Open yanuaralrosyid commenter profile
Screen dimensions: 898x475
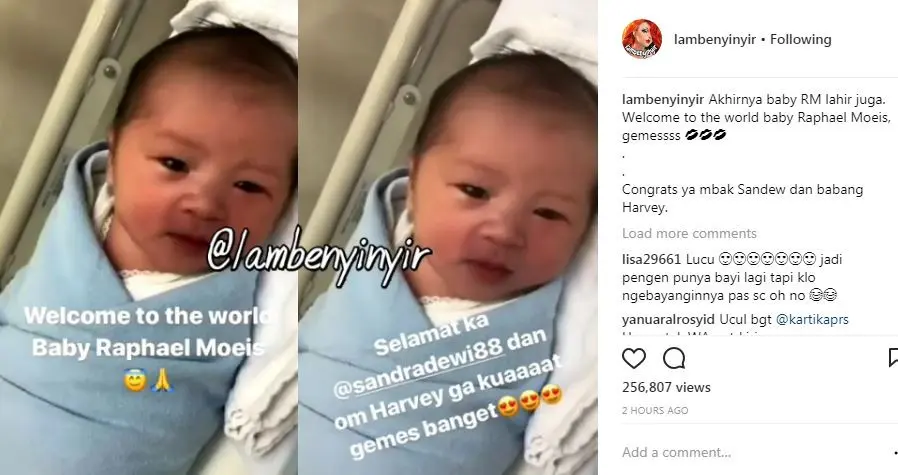point(668,319)
